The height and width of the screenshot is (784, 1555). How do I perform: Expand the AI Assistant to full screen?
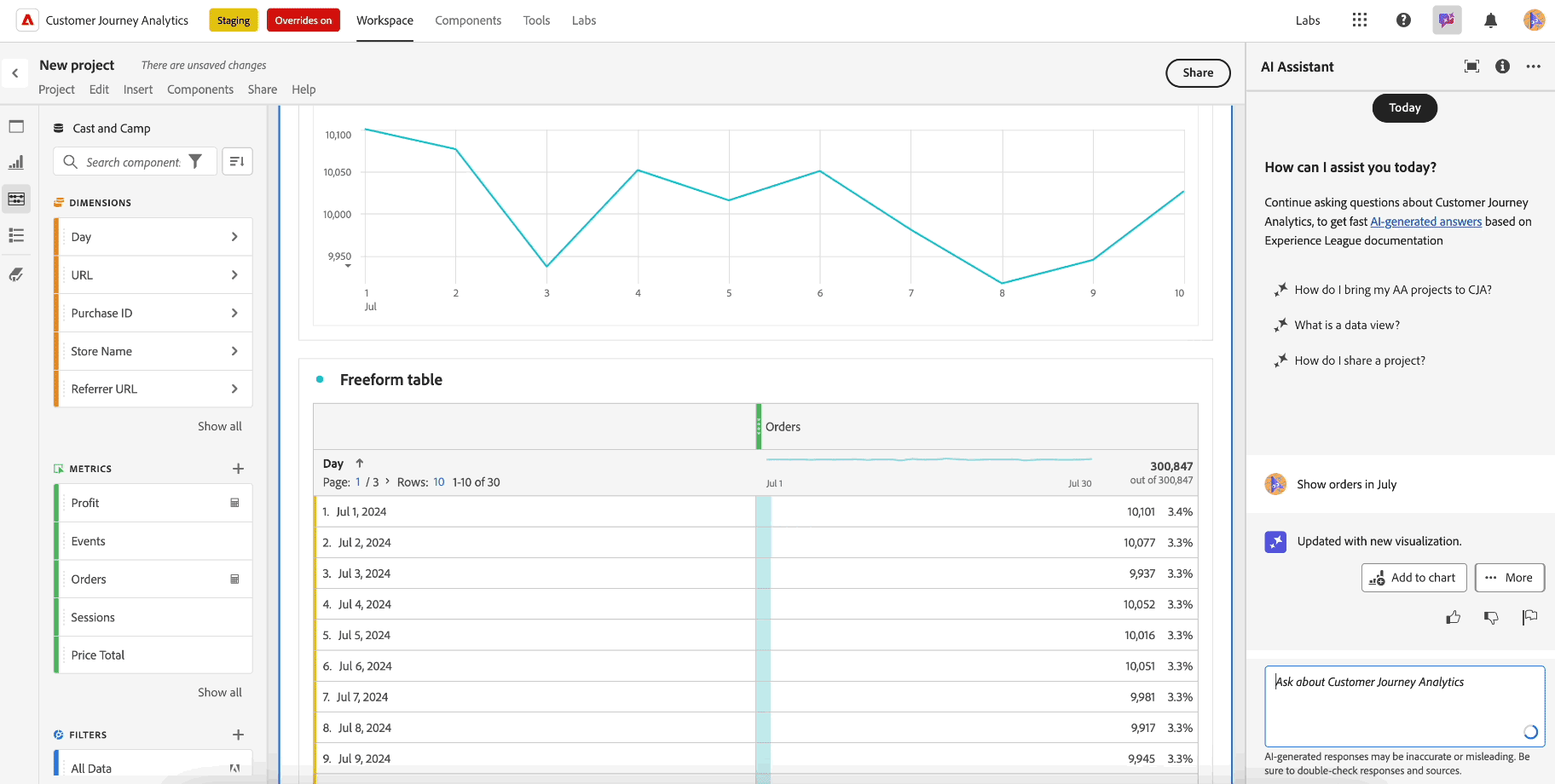(1471, 66)
